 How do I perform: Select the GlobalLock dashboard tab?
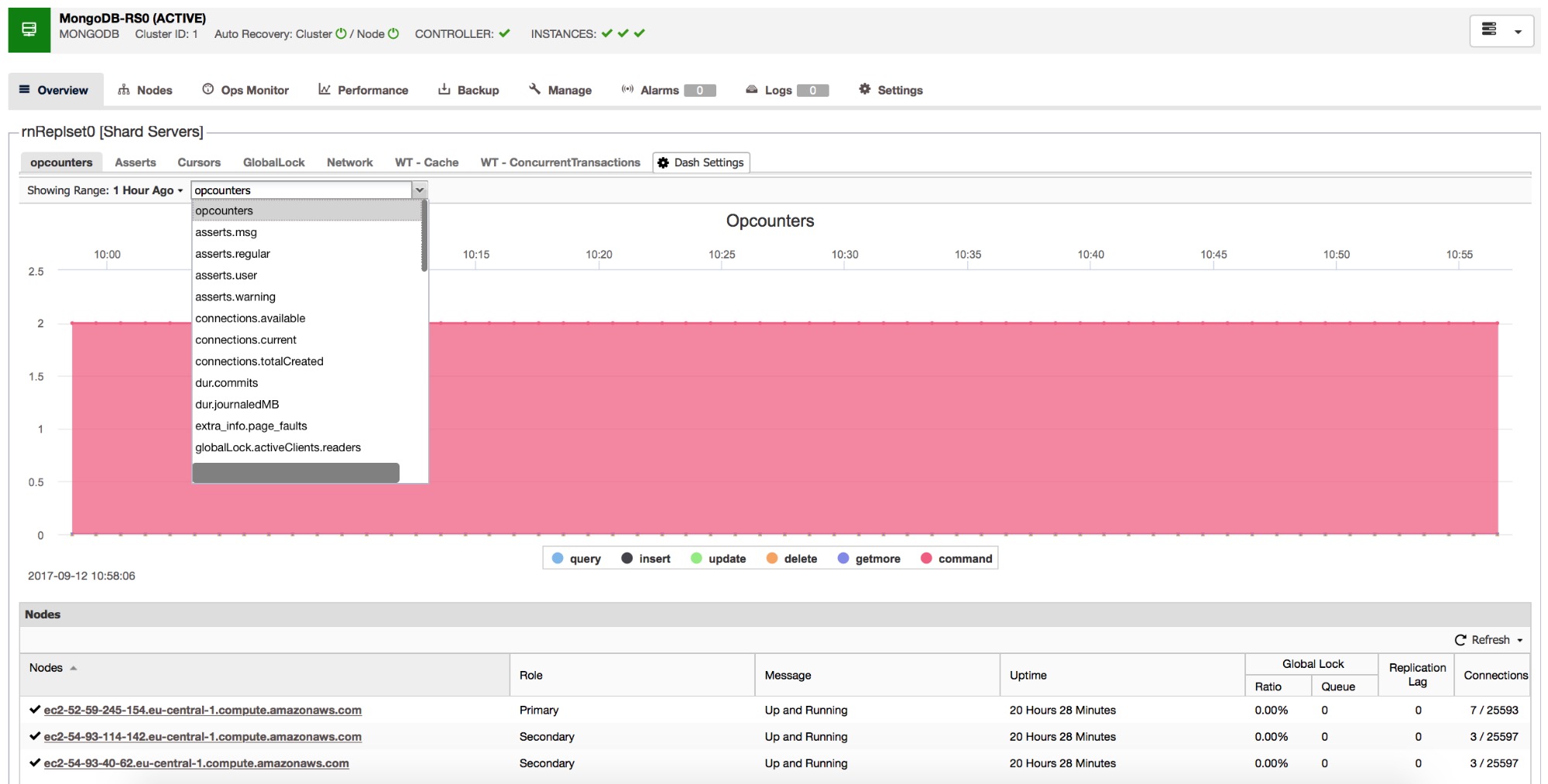(x=274, y=163)
